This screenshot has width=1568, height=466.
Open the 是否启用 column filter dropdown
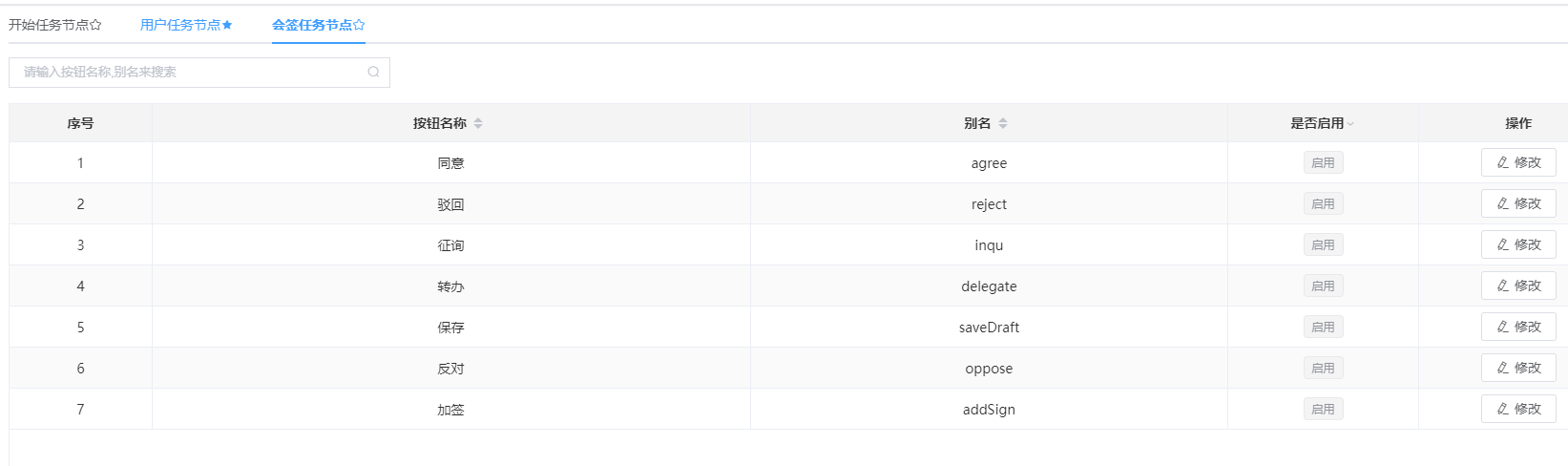point(1351,124)
